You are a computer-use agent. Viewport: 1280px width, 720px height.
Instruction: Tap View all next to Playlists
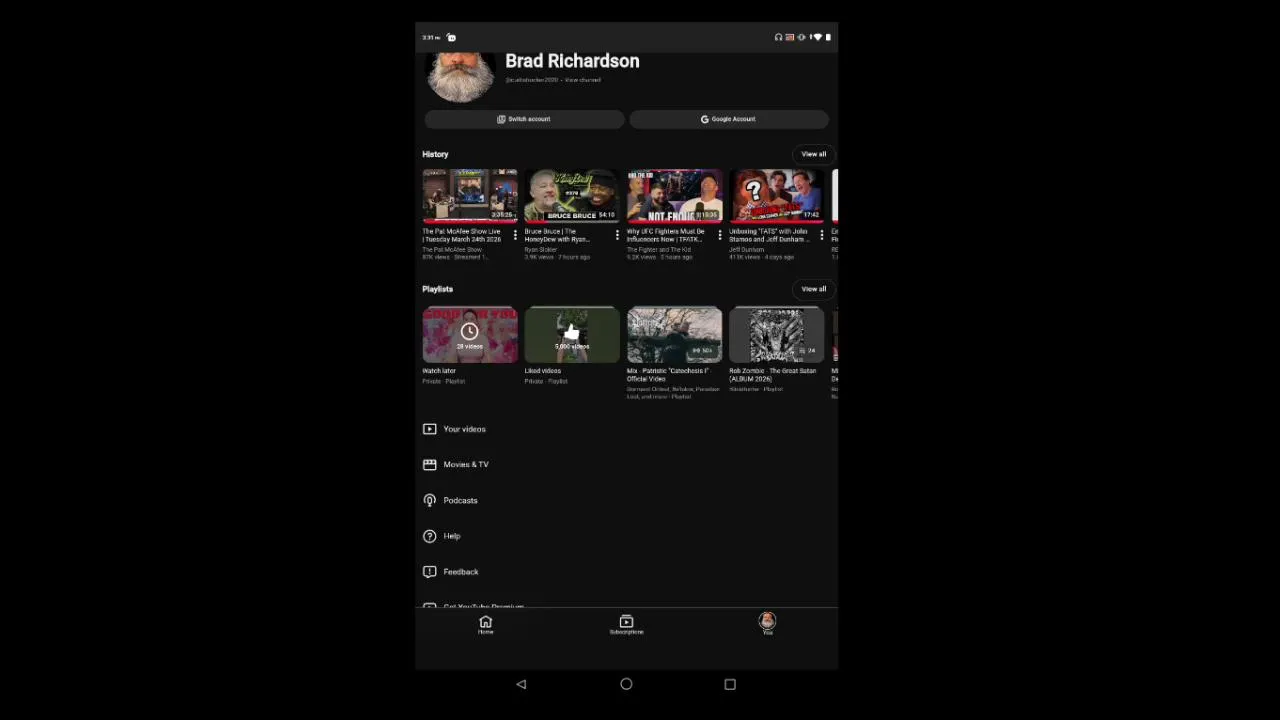814,289
